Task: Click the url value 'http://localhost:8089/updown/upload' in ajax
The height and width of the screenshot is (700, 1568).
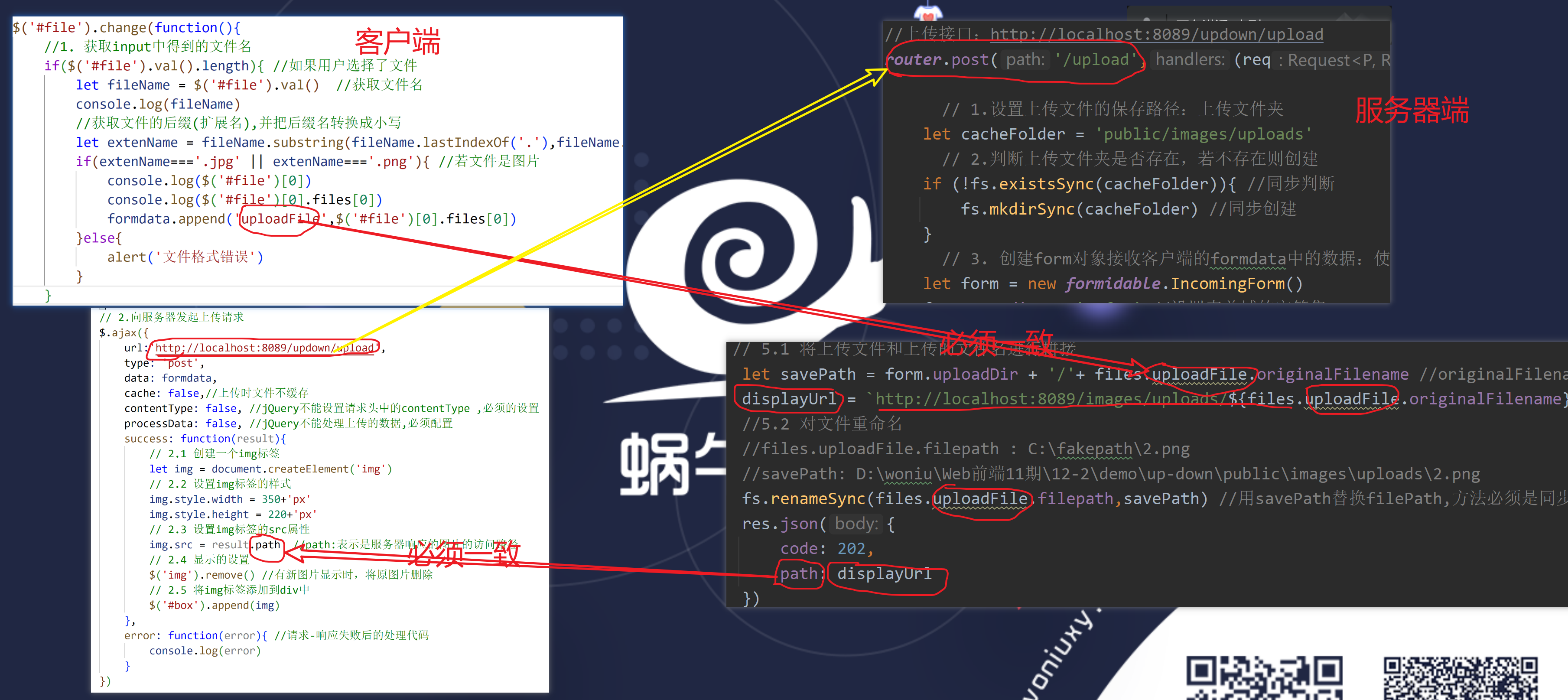Action: (x=265, y=348)
